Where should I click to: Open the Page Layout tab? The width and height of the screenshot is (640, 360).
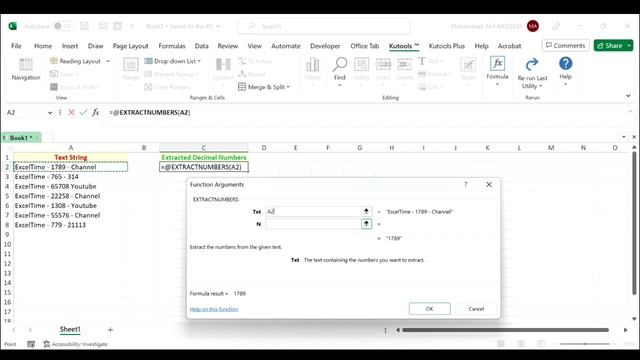(130, 46)
